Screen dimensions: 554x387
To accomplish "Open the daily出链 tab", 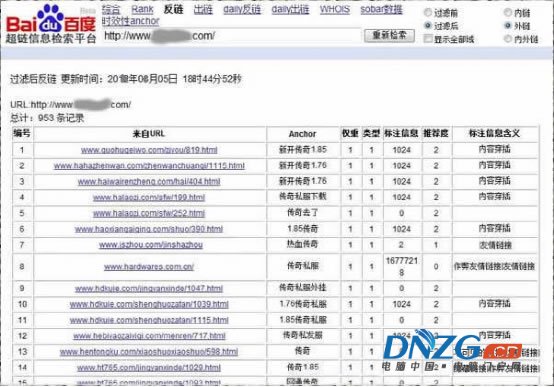I will tap(290, 10).
